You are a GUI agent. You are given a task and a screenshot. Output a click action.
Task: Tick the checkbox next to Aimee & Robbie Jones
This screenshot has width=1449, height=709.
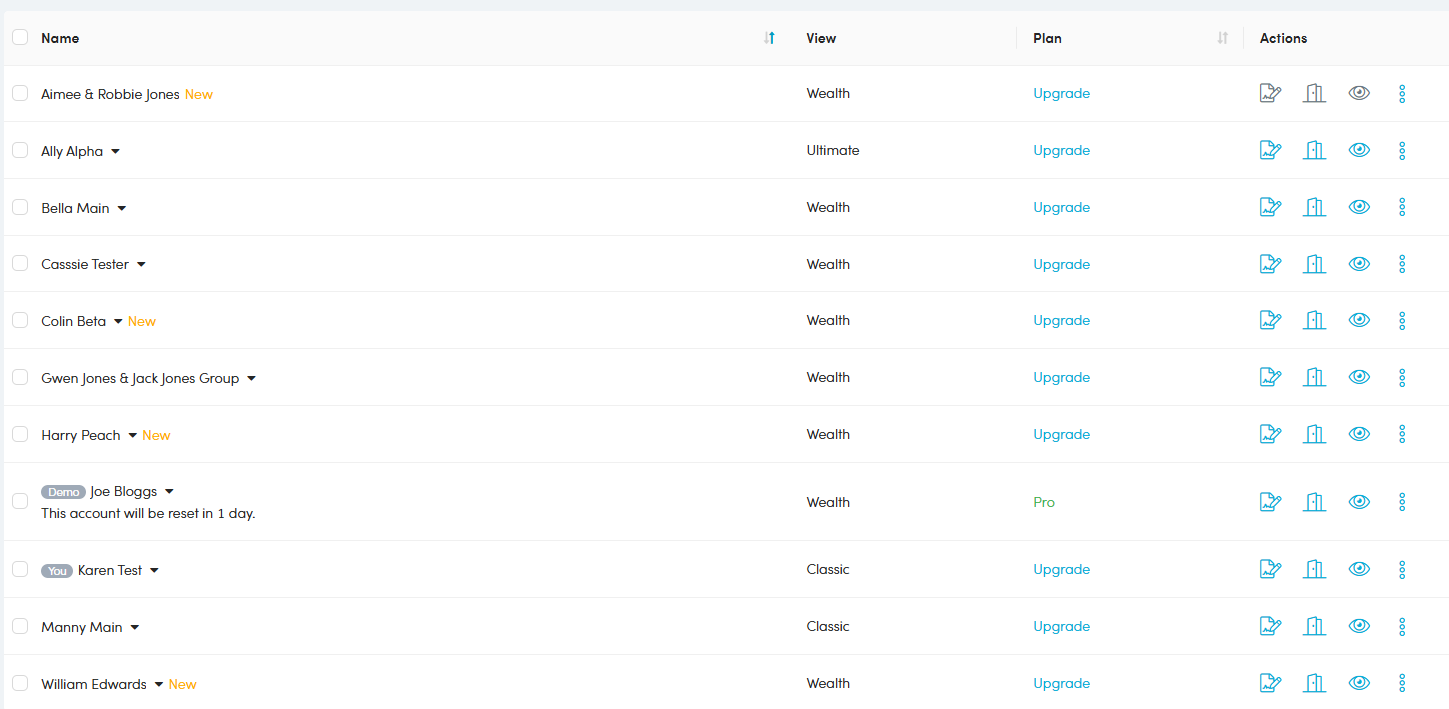20,93
